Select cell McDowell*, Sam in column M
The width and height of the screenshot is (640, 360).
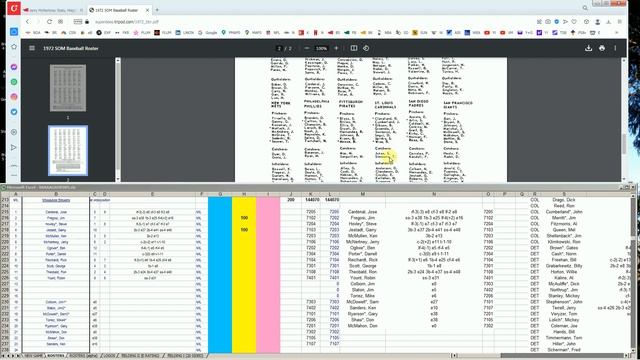362,302
